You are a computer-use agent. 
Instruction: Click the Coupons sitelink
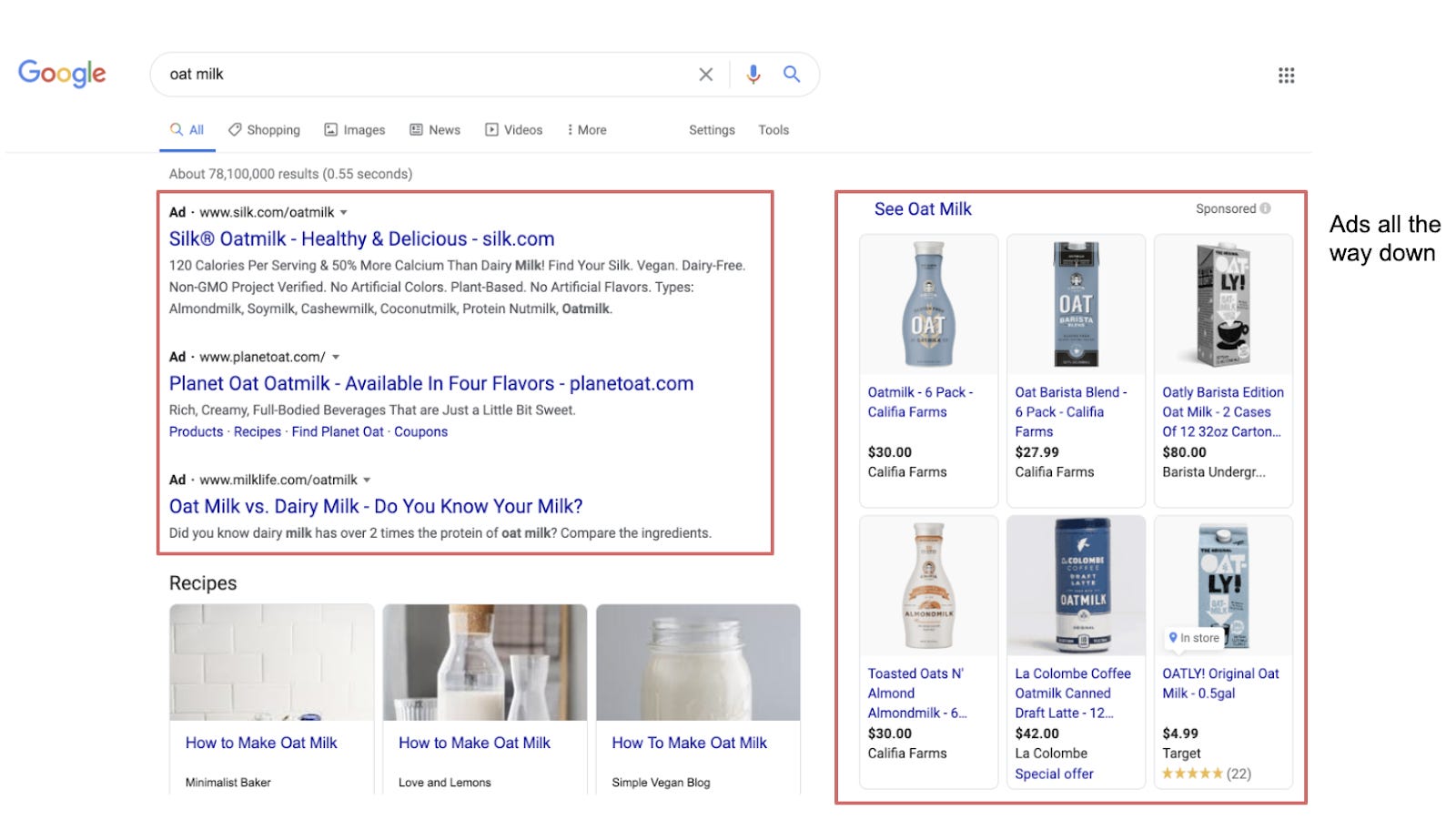pos(420,432)
